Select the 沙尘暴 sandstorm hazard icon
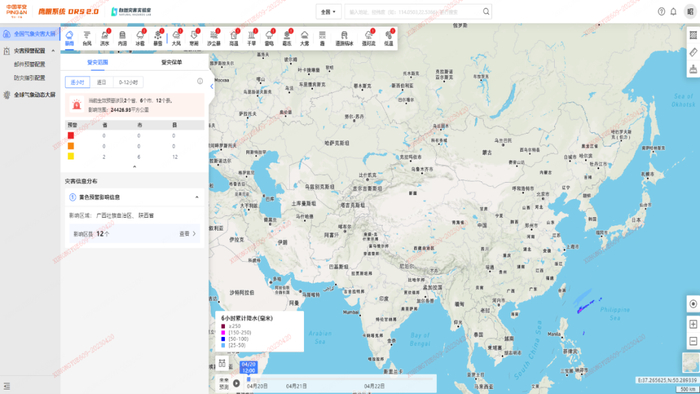Viewport: 700px width, 394px height. coord(214,38)
